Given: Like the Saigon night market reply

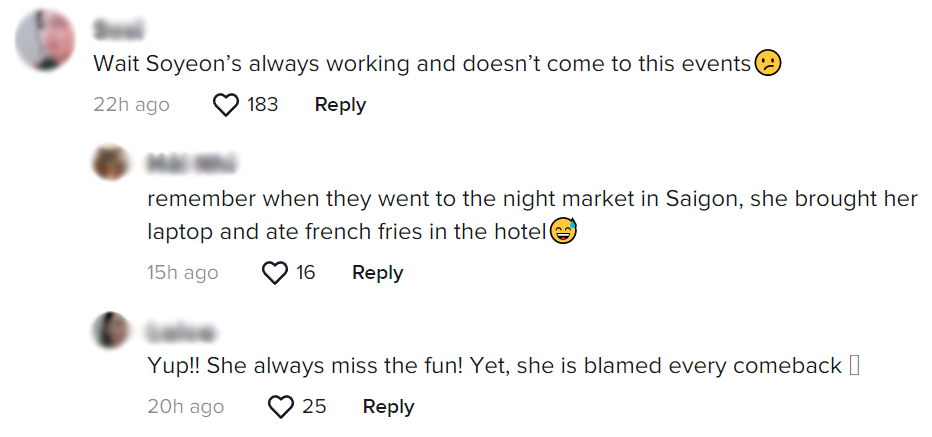Looking at the screenshot, I should coord(275,273).
